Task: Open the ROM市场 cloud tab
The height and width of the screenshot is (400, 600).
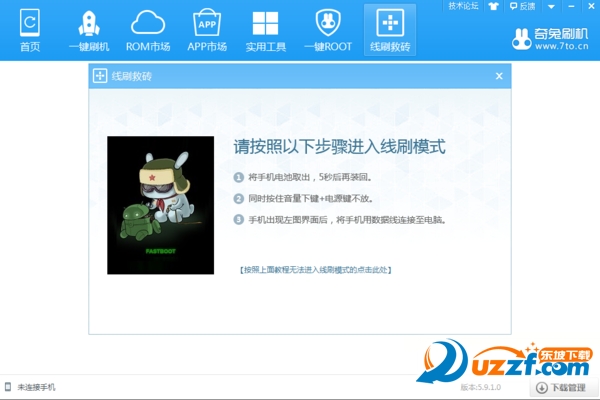Action: coord(148,30)
